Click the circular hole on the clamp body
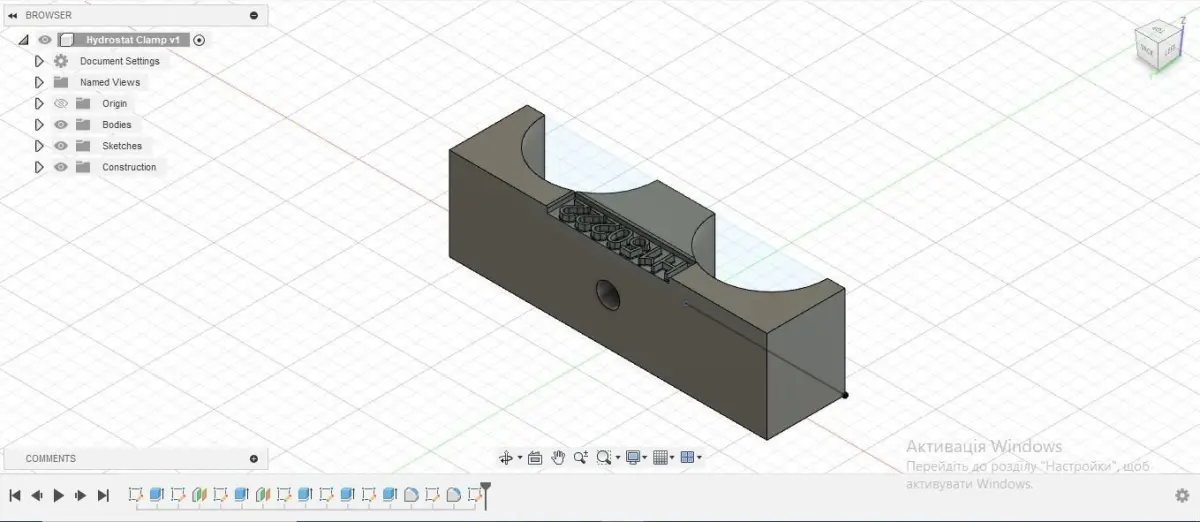The height and width of the screenshot is (522, 1200). pos(608,293)
